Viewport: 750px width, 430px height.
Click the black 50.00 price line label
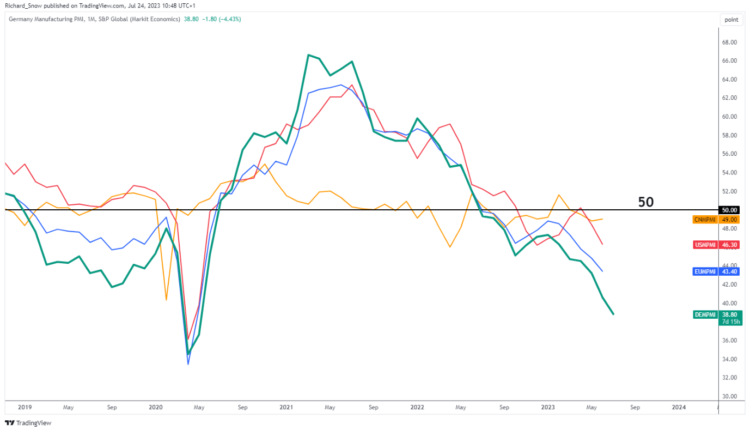729,210
